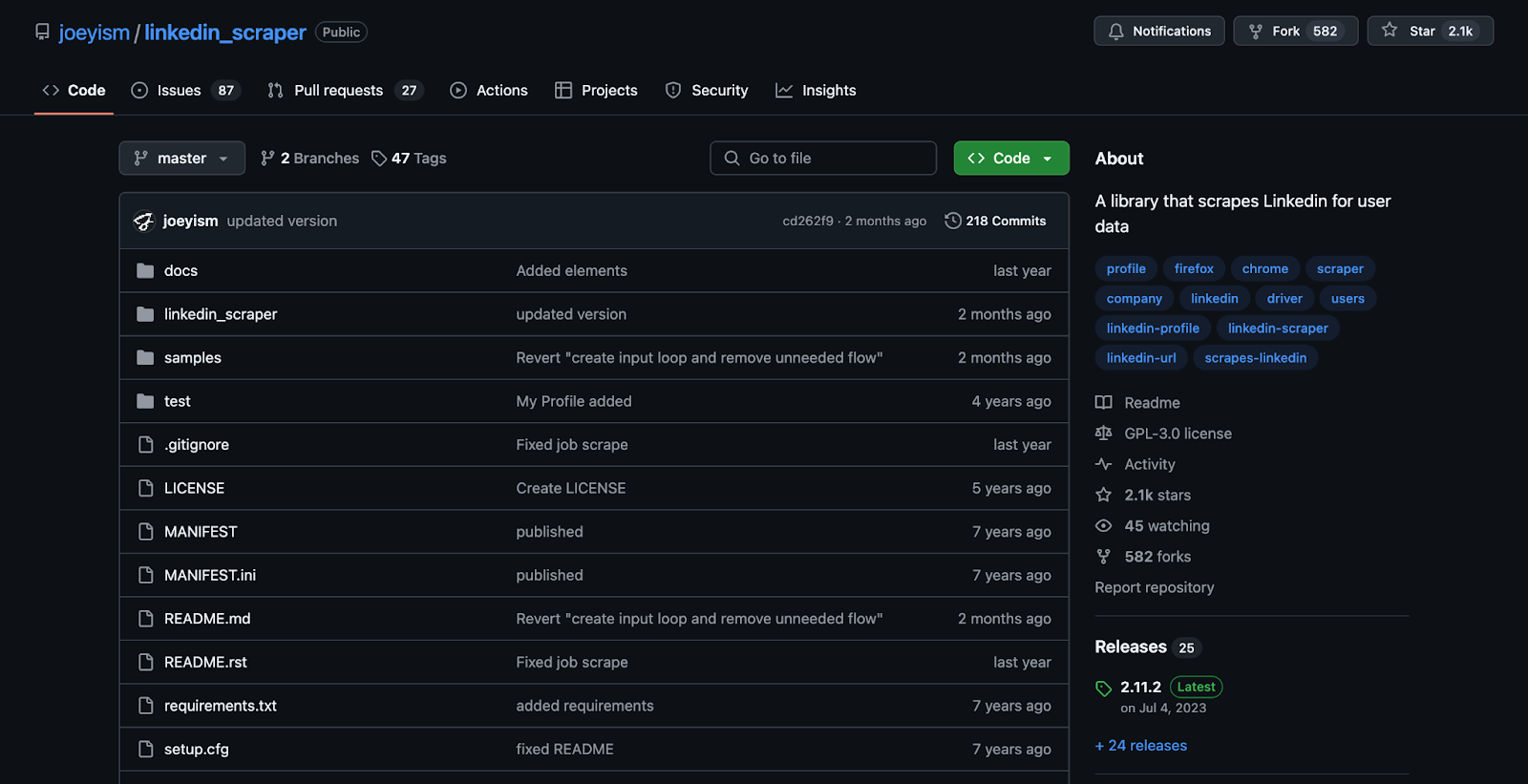Open the Actions tab
Viewport: 1528px width, 784px height.
pos(489,91)
